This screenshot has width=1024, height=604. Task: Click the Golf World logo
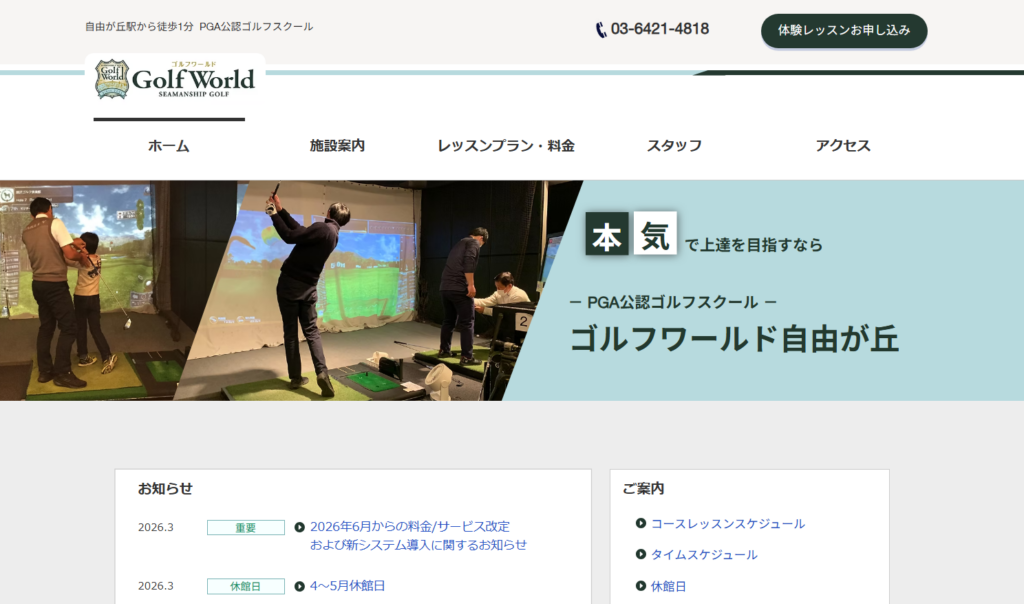[x=175, y=79]
